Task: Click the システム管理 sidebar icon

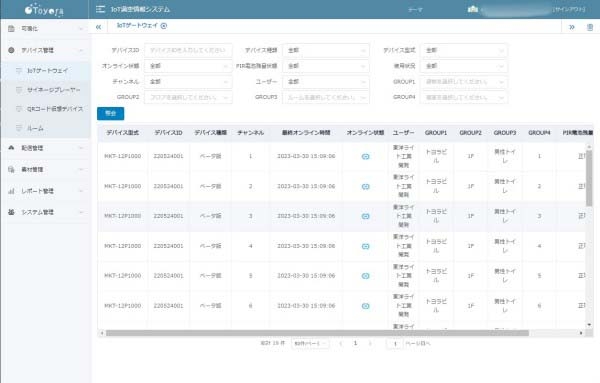Action: coord(11,212)
